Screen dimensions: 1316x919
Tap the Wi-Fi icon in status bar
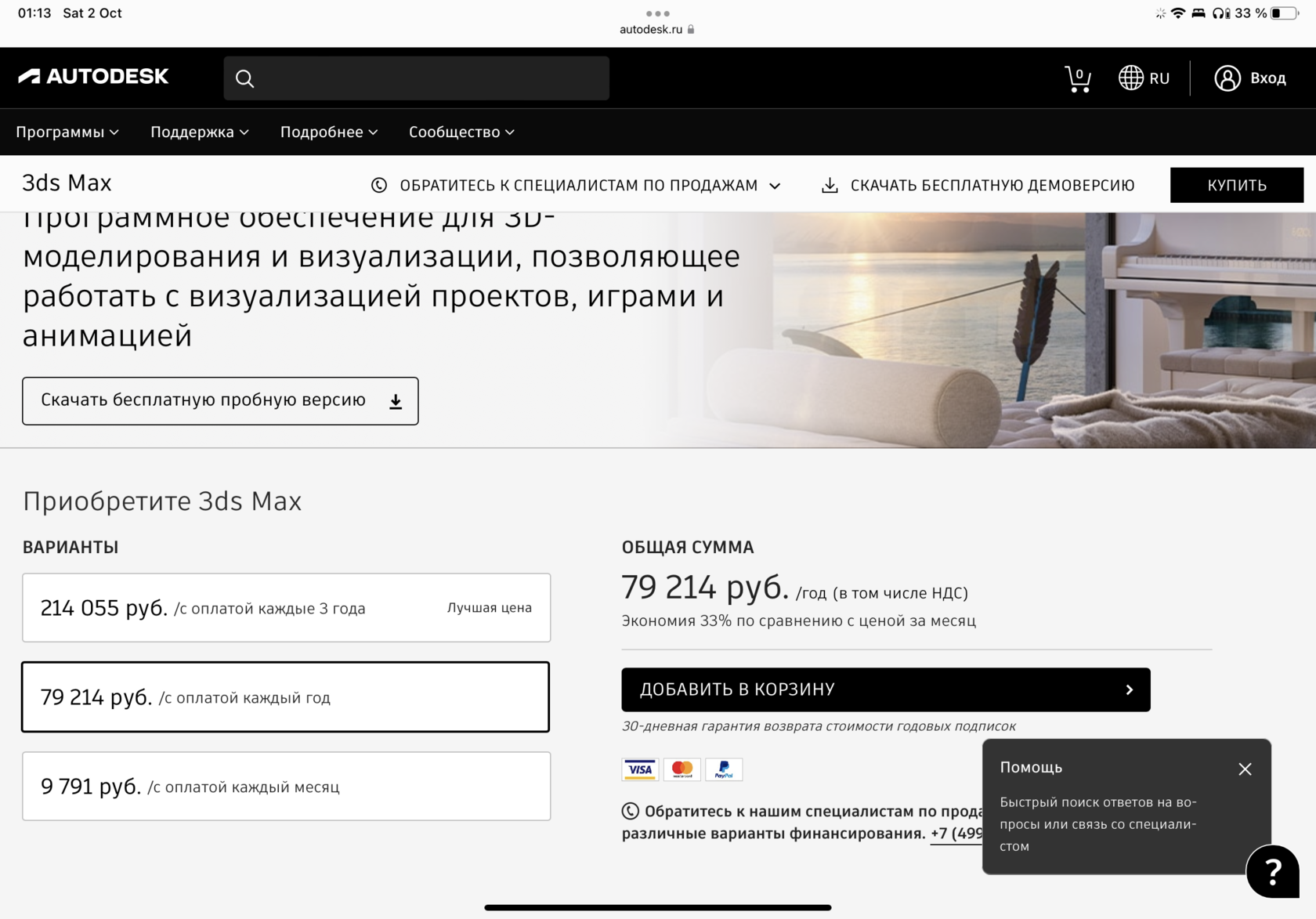tap(1178, 13)
